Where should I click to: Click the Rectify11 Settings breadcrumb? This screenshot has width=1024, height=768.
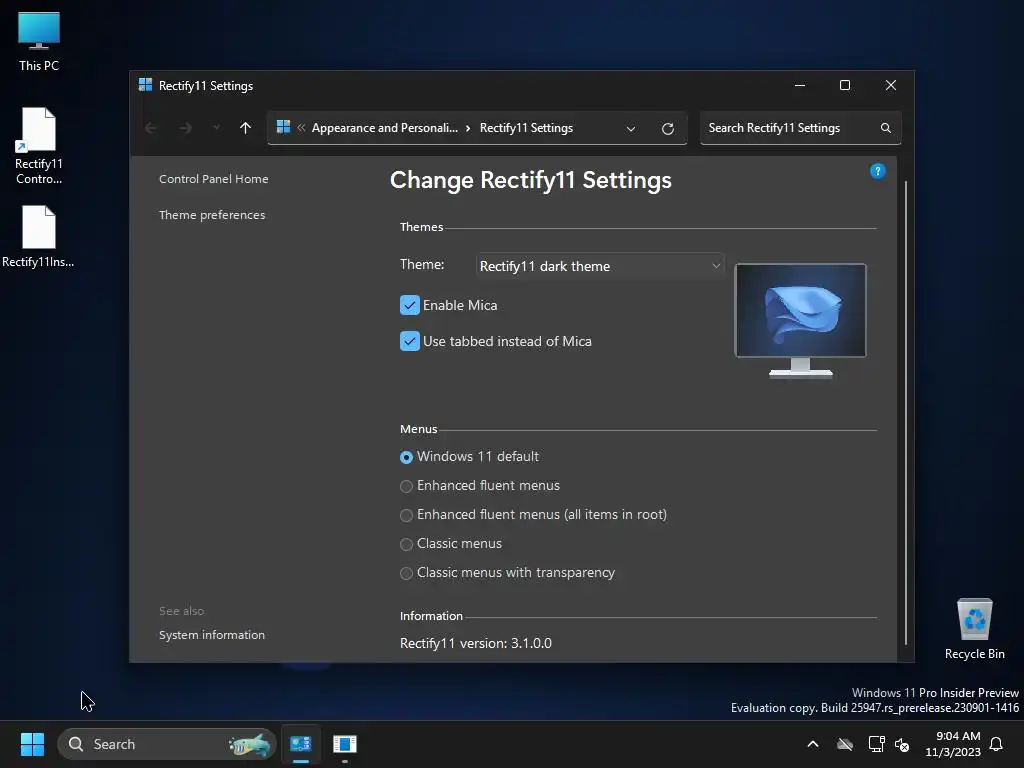click(x=526, y=128)
